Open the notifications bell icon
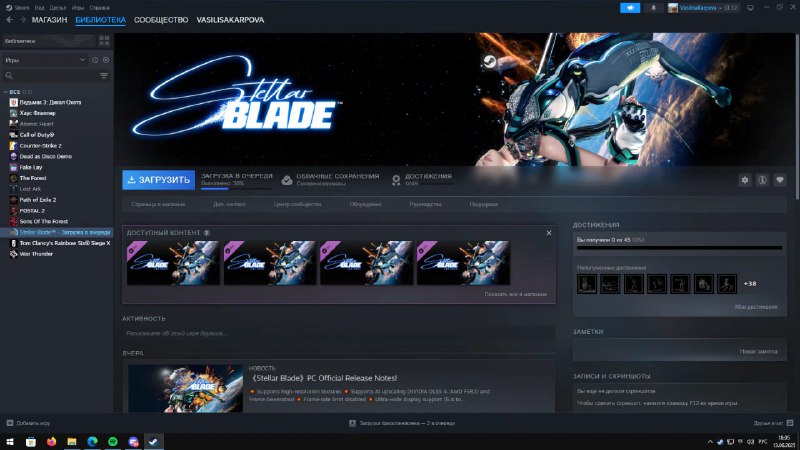Screen dimensions: 800x450 pos(653,7)
